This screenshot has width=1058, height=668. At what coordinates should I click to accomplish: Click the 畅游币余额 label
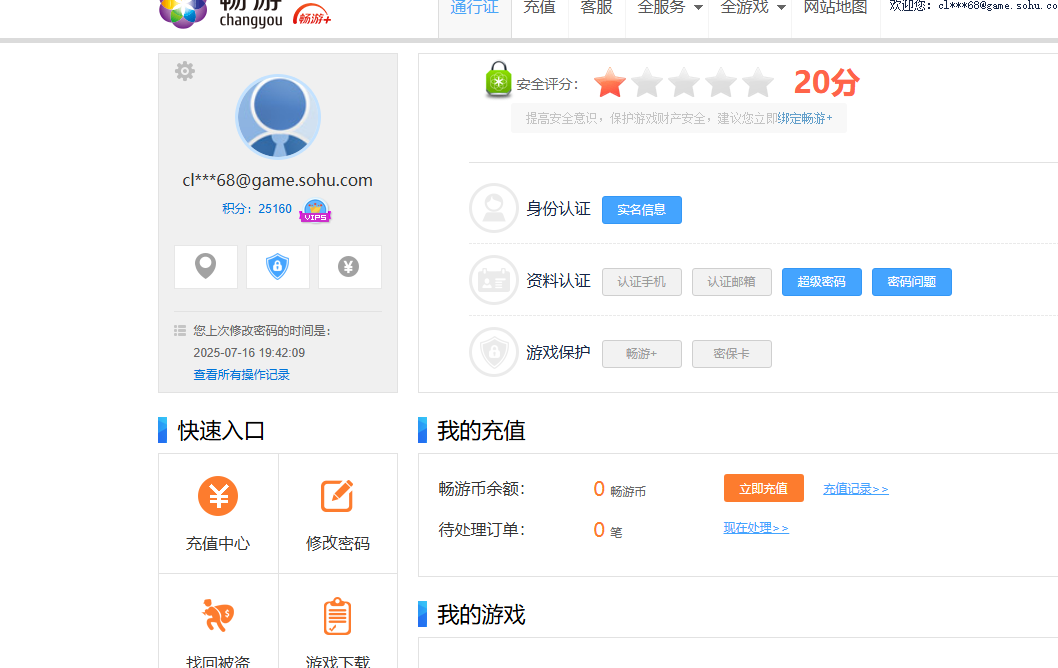click(482, 489)
